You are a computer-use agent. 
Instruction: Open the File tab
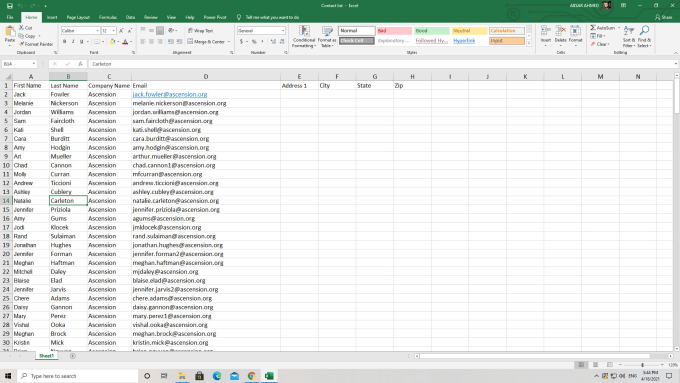pyautogui.click(x=10, y=17)
